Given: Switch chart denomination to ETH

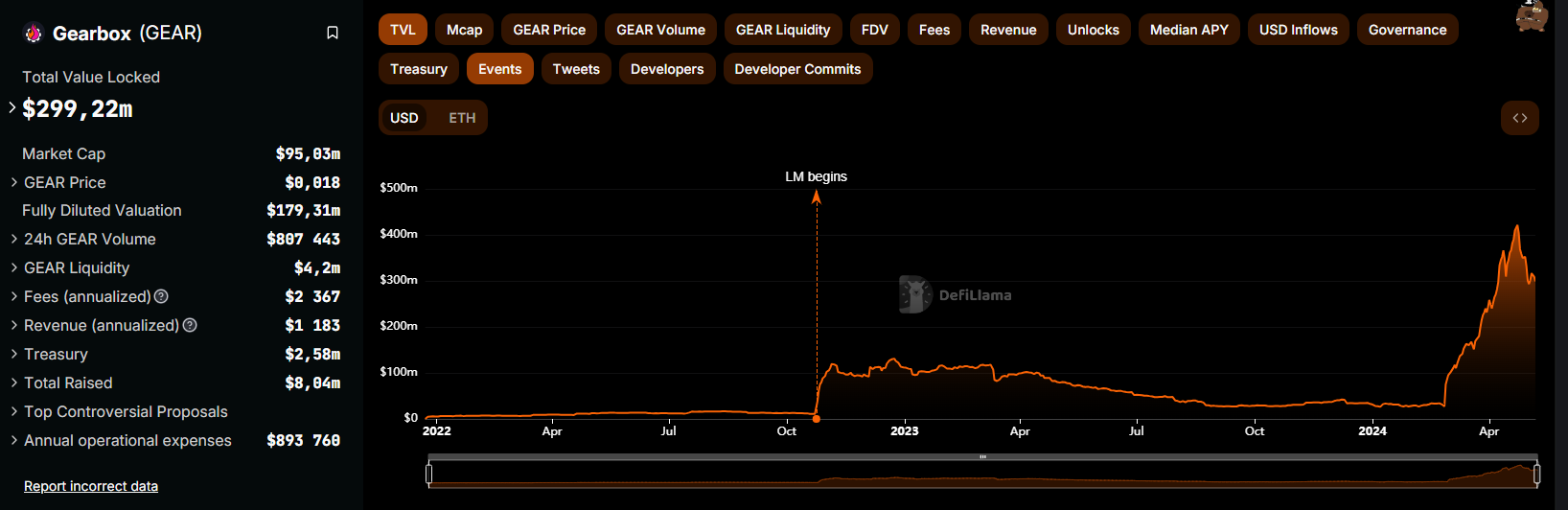Looking at the screenshot, I should point(462,118).
